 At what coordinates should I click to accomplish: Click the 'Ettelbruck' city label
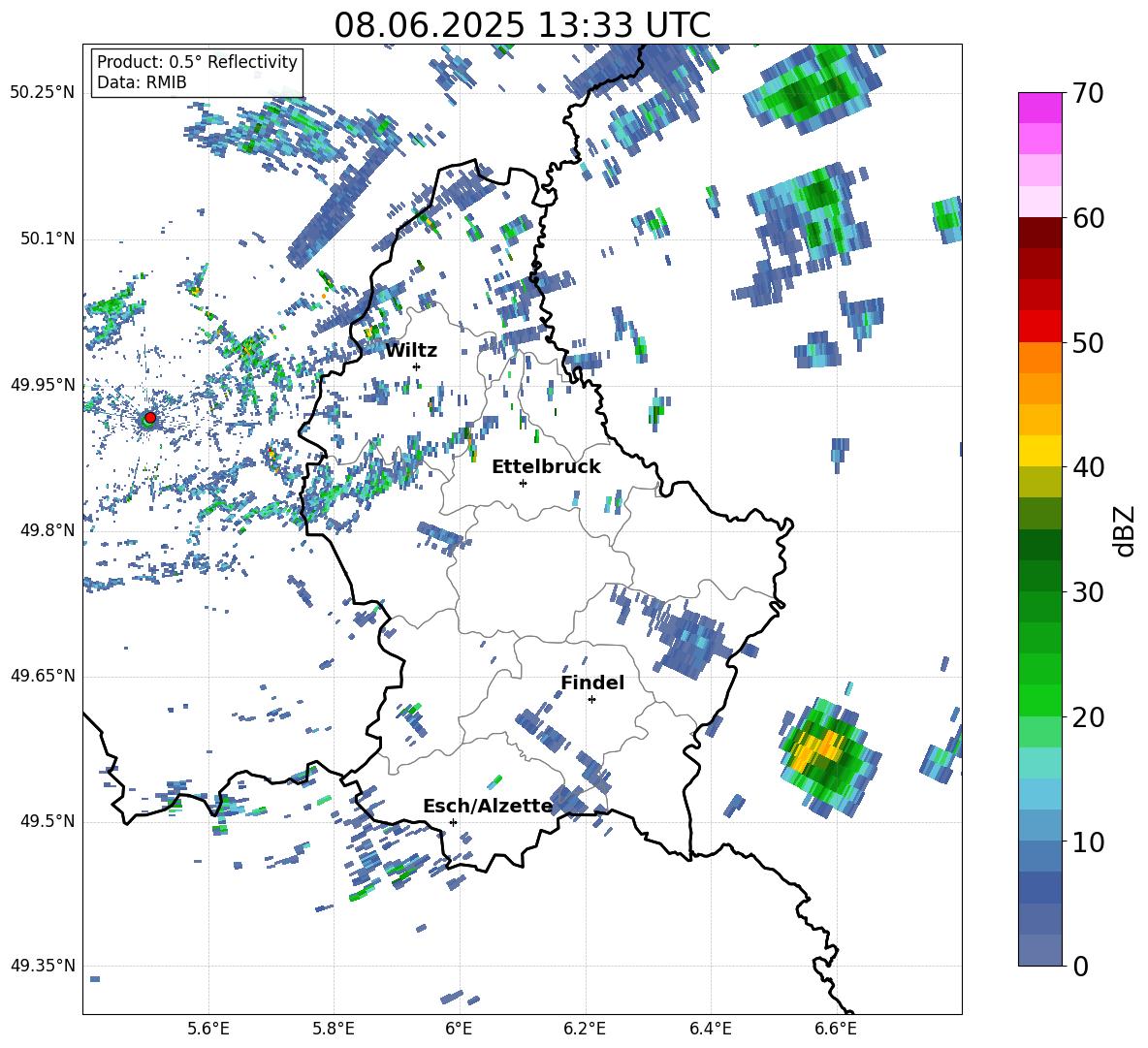pos(546,467)
